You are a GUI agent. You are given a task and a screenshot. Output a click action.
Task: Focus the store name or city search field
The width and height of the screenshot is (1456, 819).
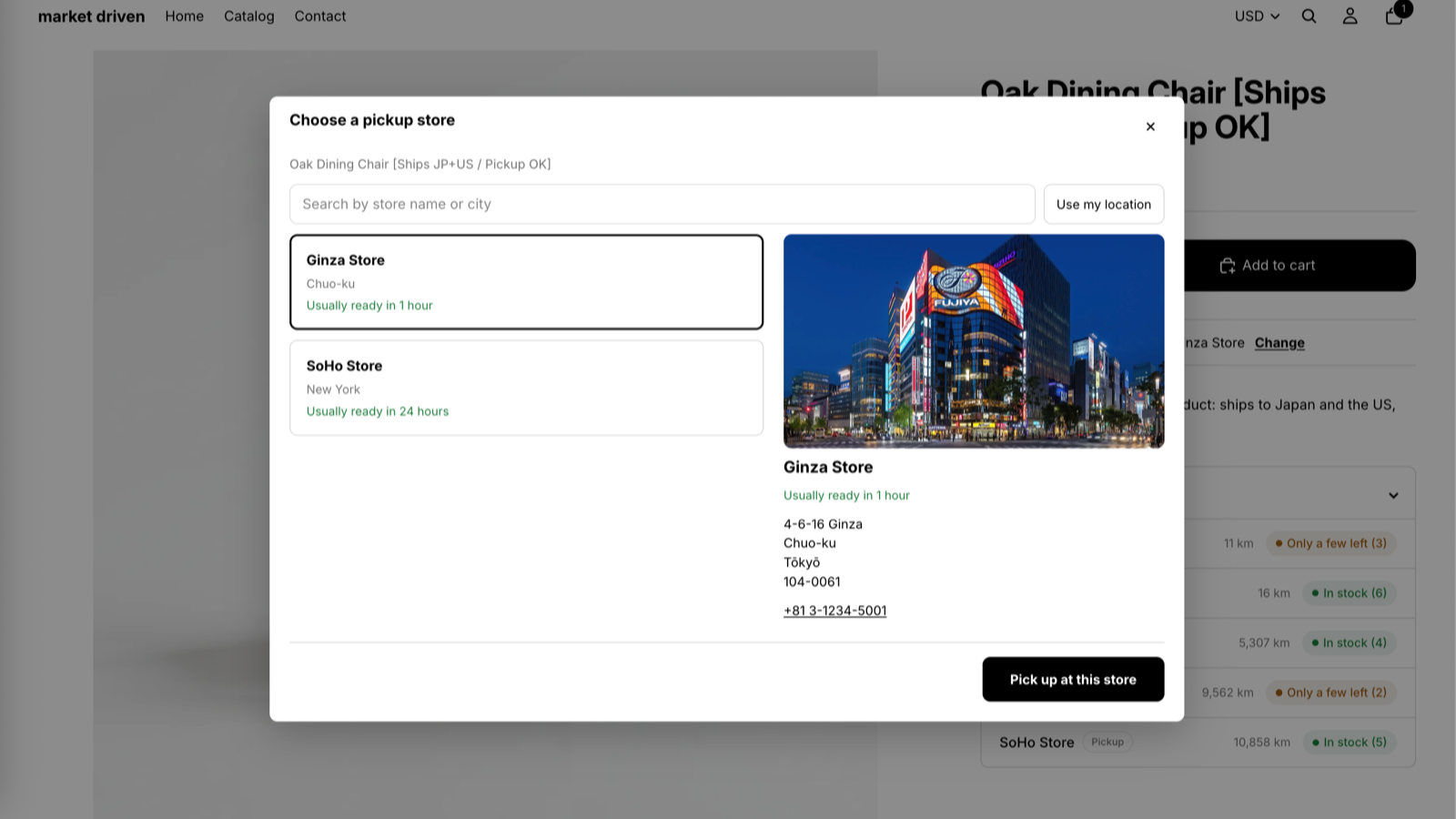pos(662,204)
